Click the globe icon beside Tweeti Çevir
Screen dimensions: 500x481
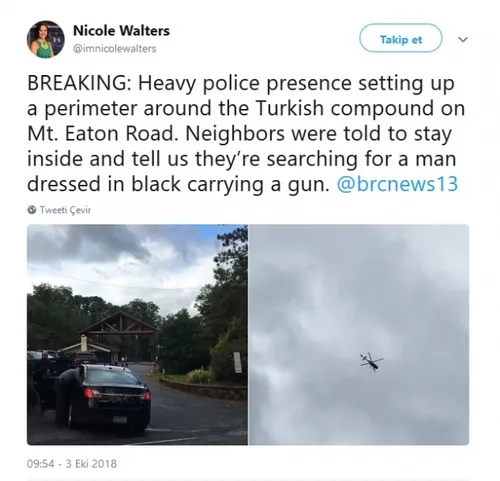click(32, 210)
